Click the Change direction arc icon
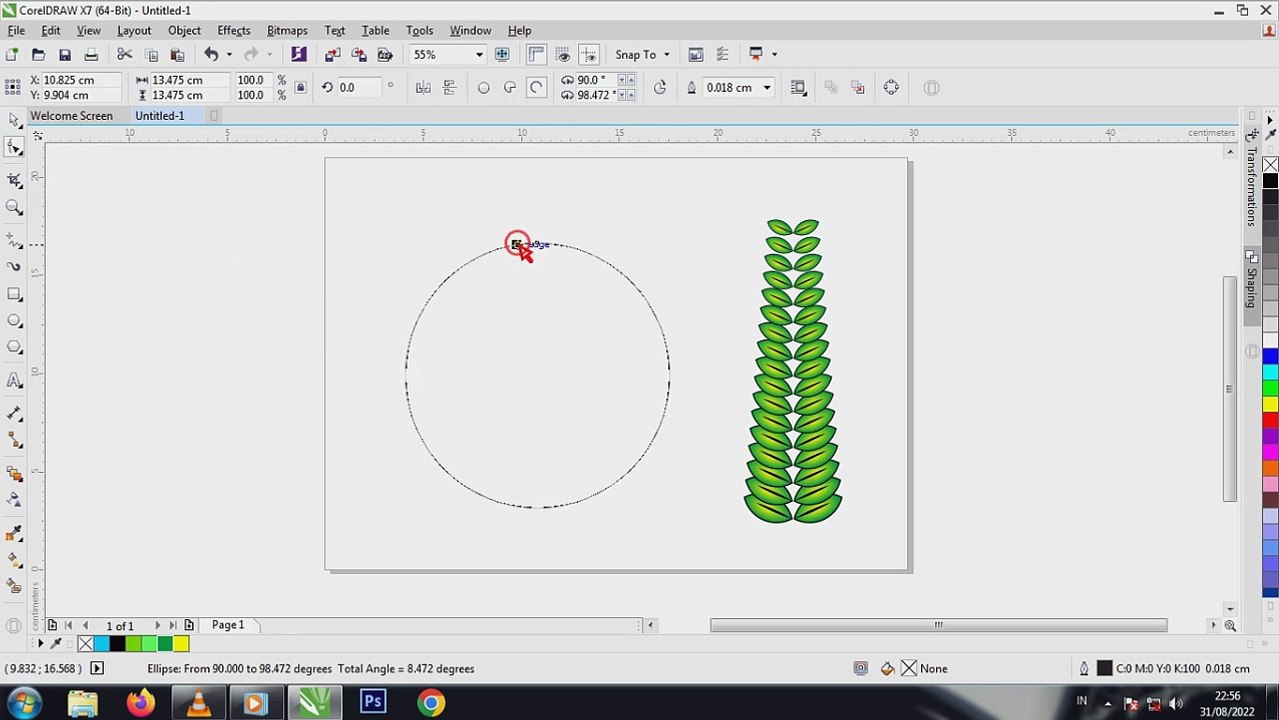1279x720 pixels. pos(659,88)
